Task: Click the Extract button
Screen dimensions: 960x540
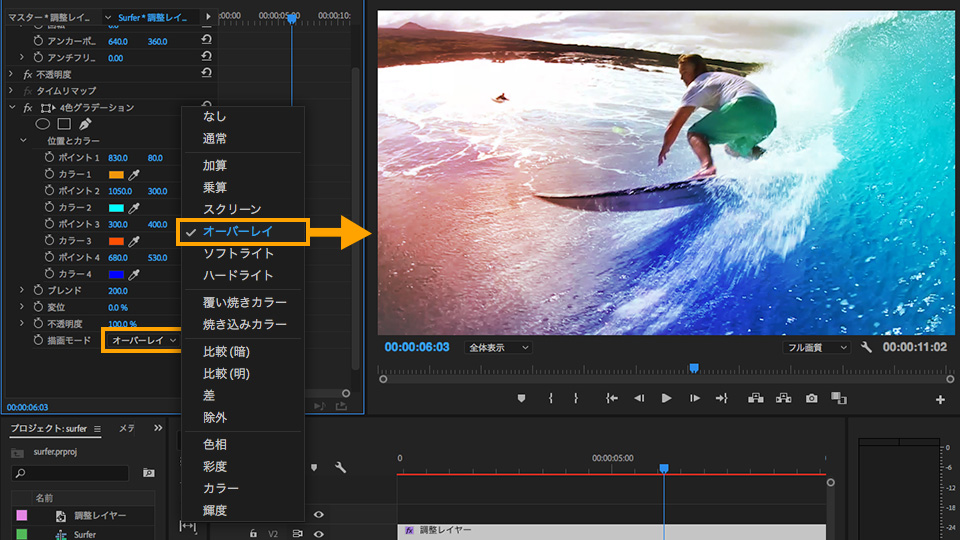Action: 784,399
